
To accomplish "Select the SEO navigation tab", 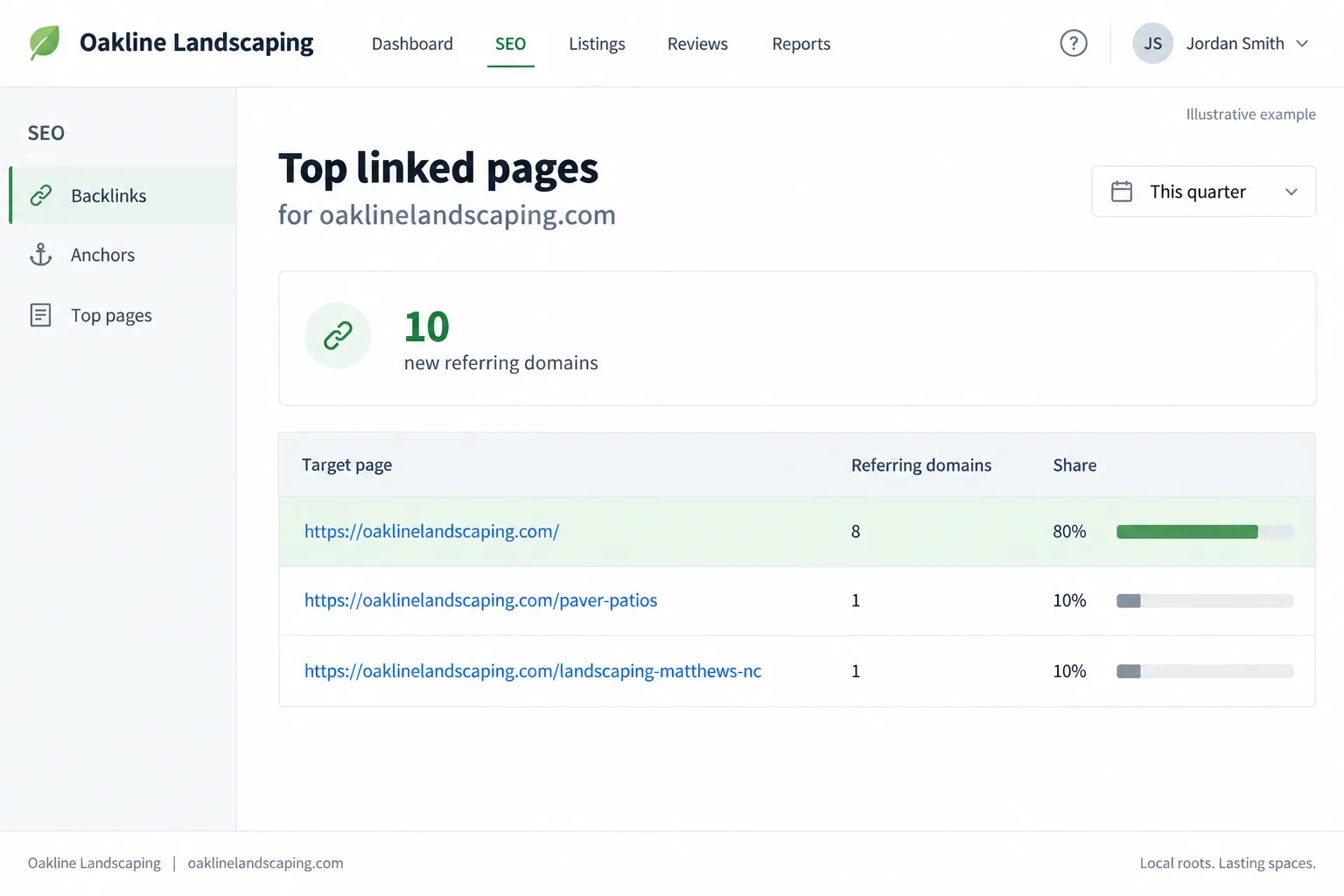I will (x=511, y=44).
